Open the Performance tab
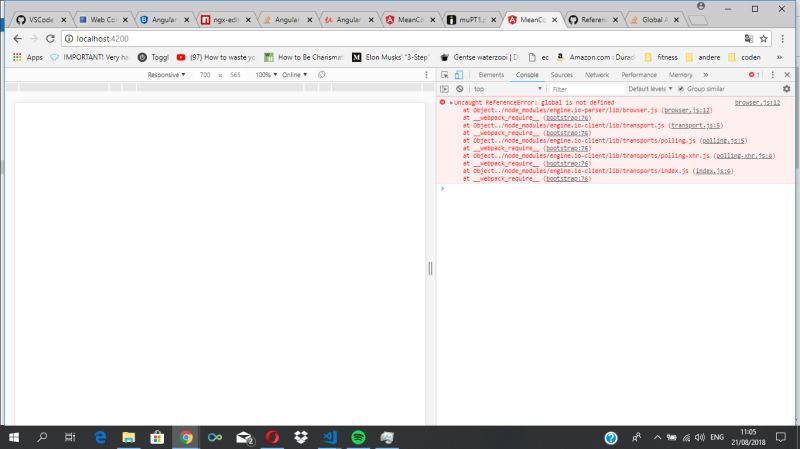 click(x=639, y=74)
